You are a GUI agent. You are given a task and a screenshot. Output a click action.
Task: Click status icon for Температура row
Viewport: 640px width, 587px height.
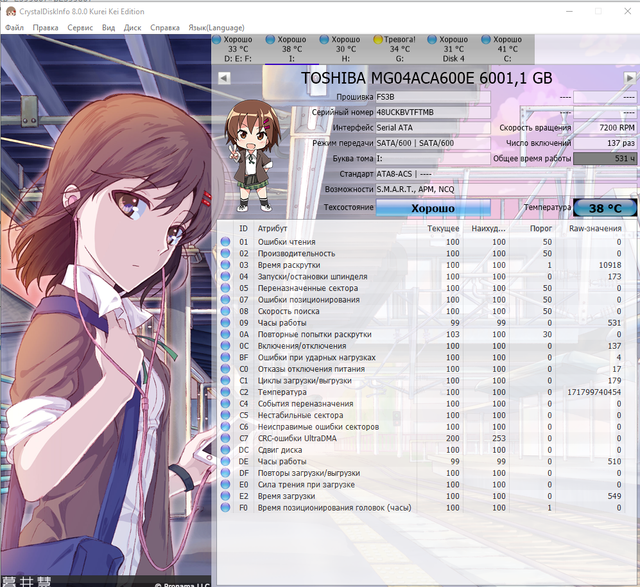point(225,392)
